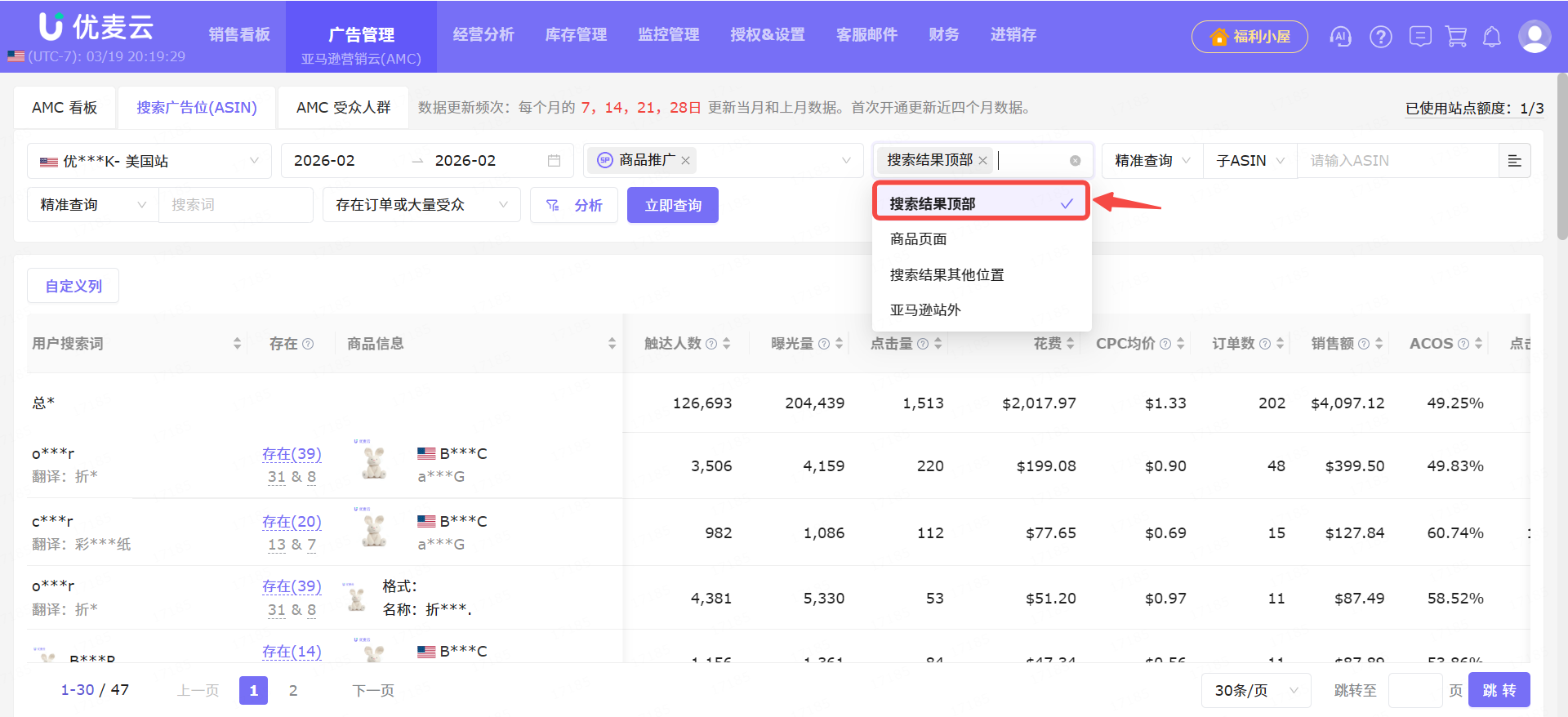Show help for 曝光量 column
The width and height of the screenshot is (1568, 717).
tap(824, 344)
